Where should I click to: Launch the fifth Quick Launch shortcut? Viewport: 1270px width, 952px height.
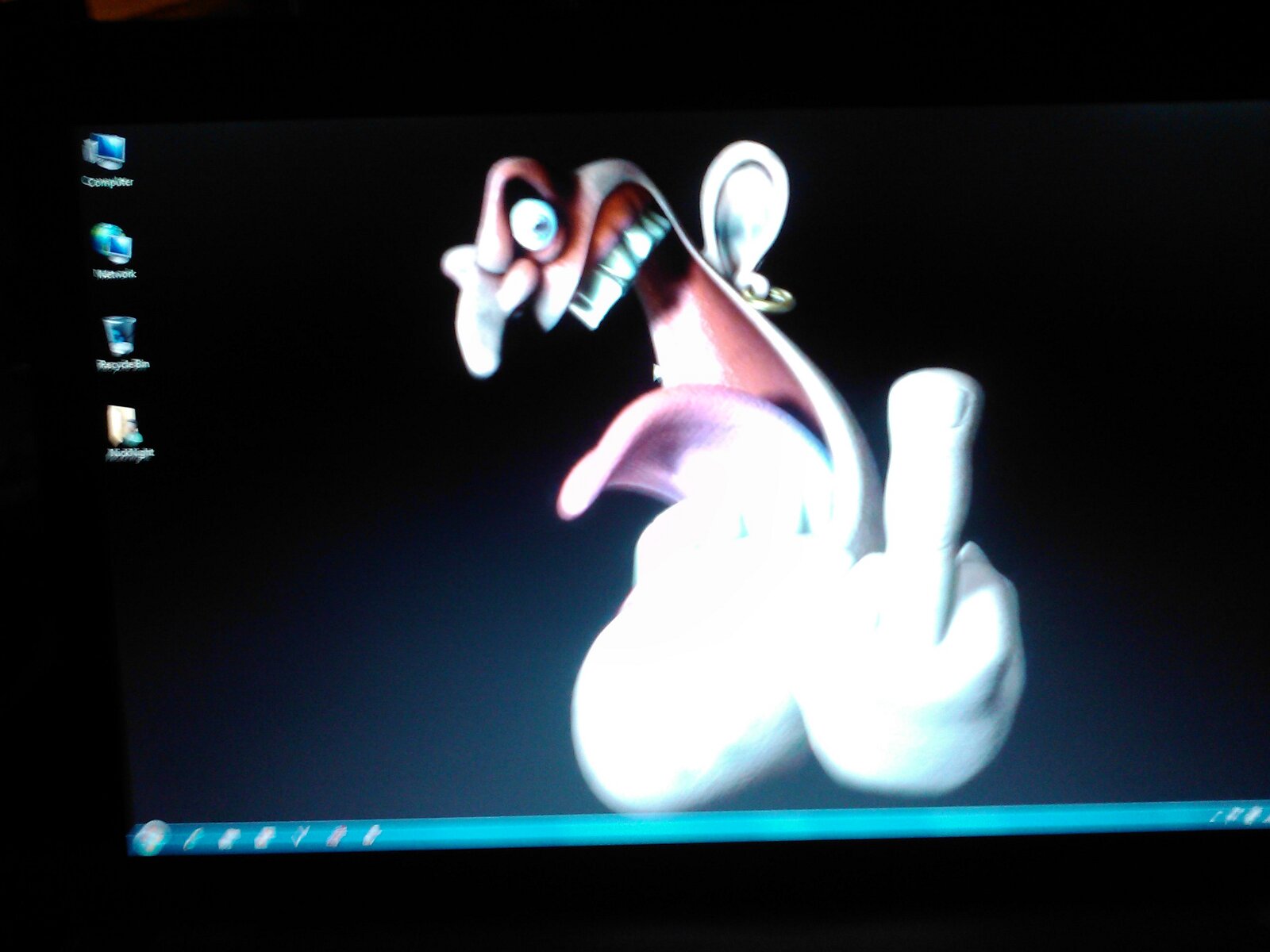[337, 835]
